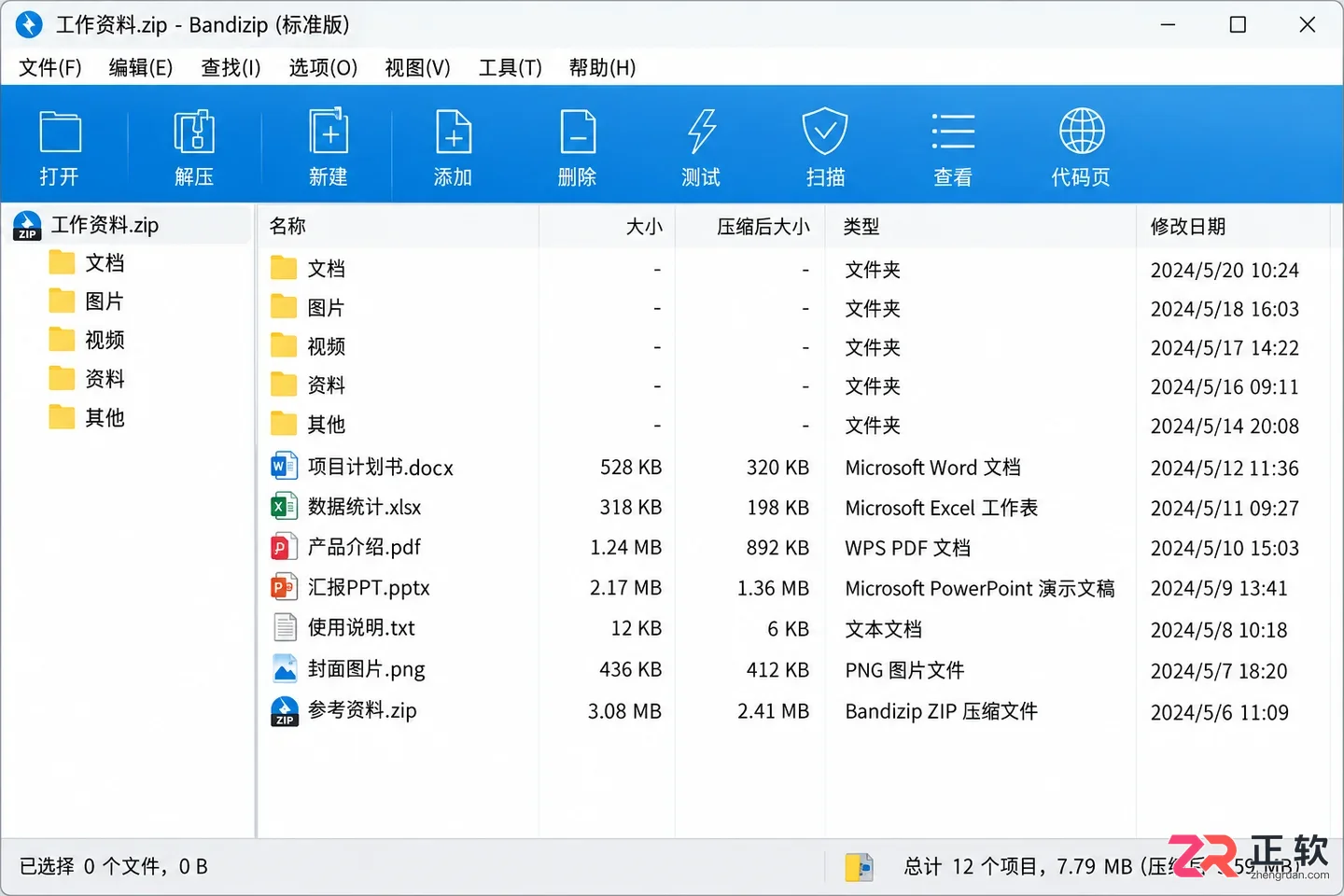Open the 帮助(H) menu
This screenshot has width=1344, height=896.
pyautogui.click(x=602, y=67)
